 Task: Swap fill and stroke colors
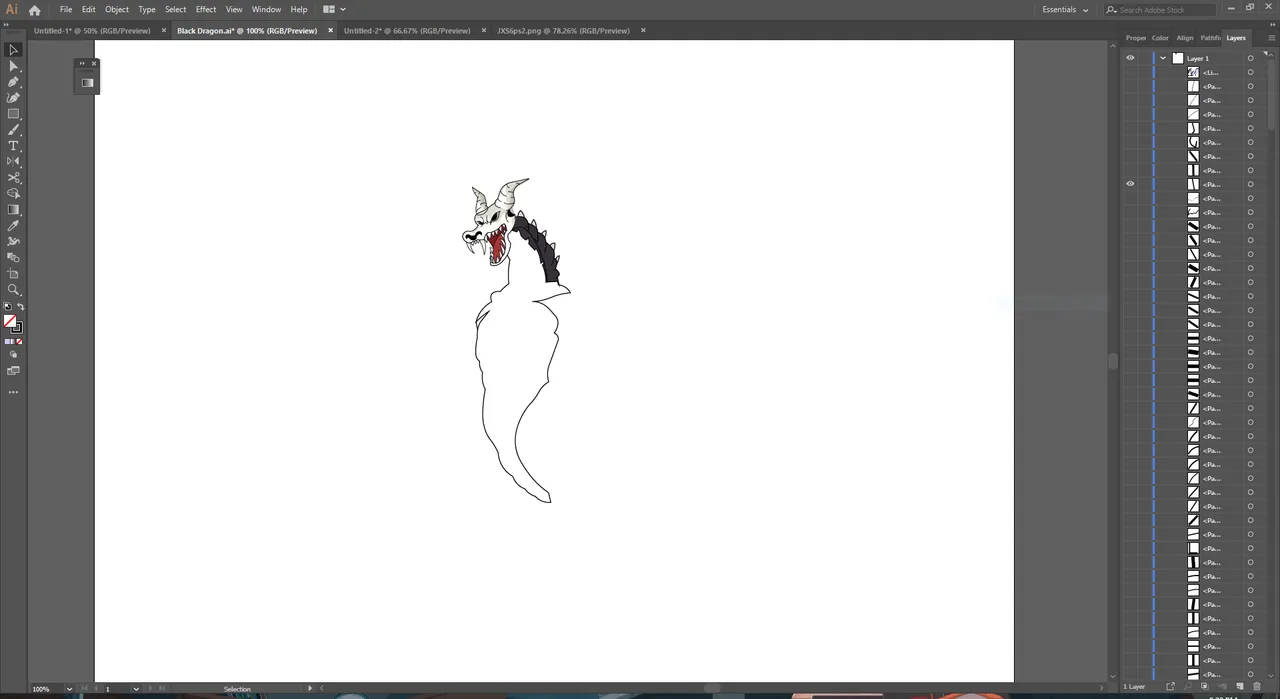tap(20, 307)
